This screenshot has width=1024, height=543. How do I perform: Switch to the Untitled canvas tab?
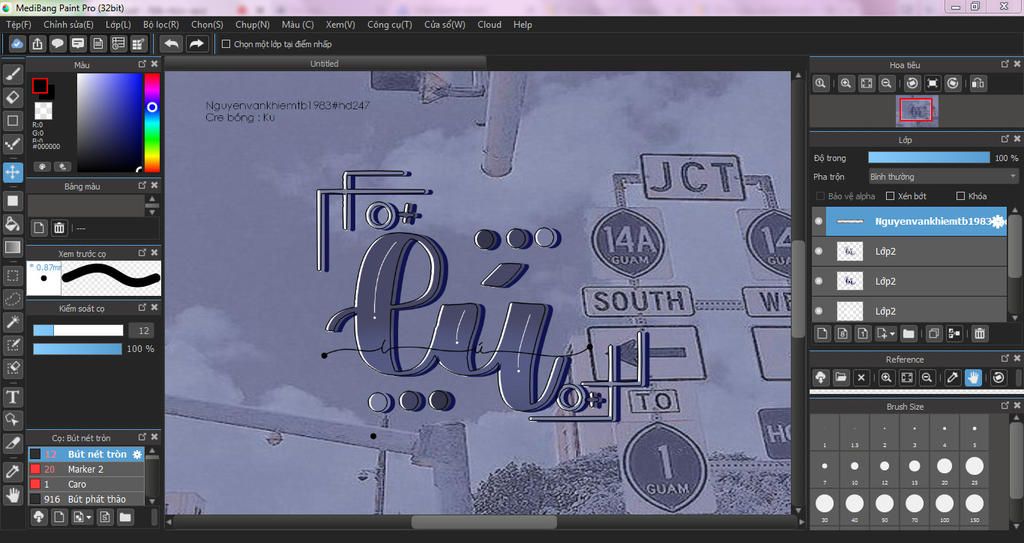pyautogui.click(x=325, y=63)
